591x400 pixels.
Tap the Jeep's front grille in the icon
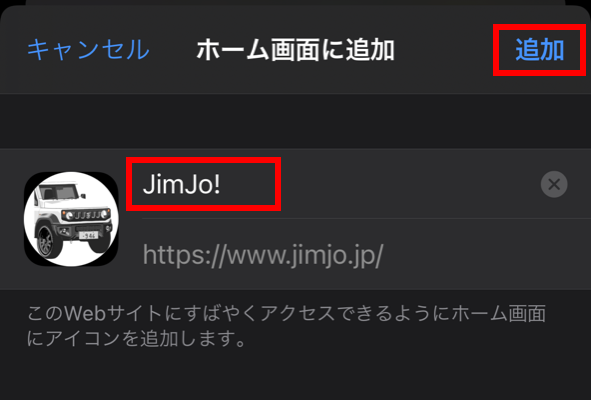click(86, 215)
